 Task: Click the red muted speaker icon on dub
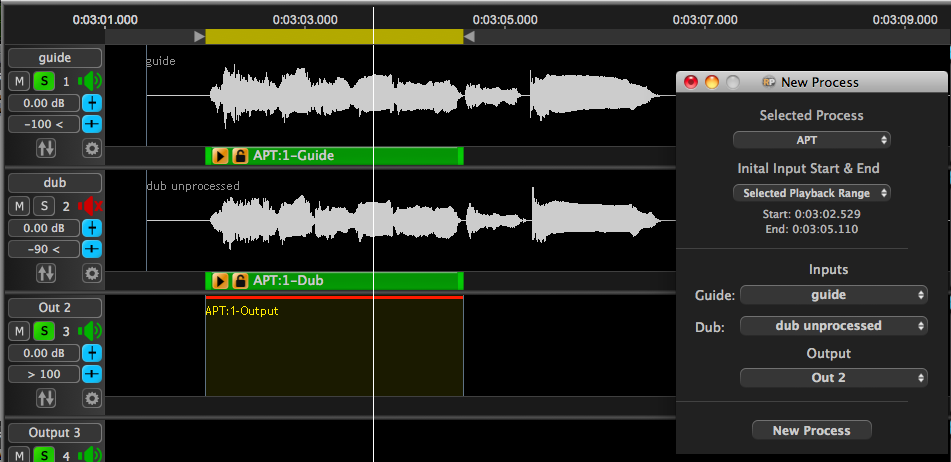90,206
